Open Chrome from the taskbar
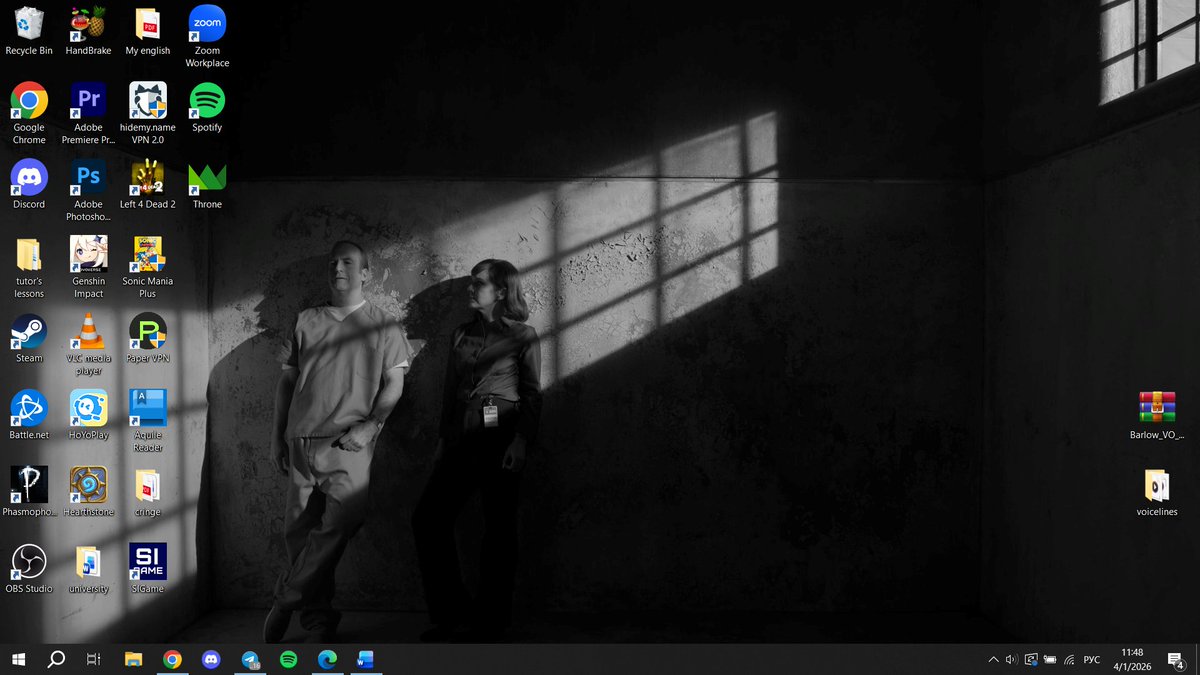1200x675 pixels. (172, 659)
